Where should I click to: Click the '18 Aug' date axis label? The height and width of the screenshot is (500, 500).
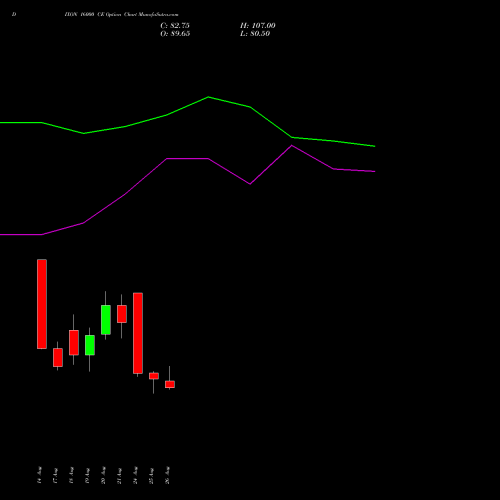pyautogui.click(x=71, y=475)
